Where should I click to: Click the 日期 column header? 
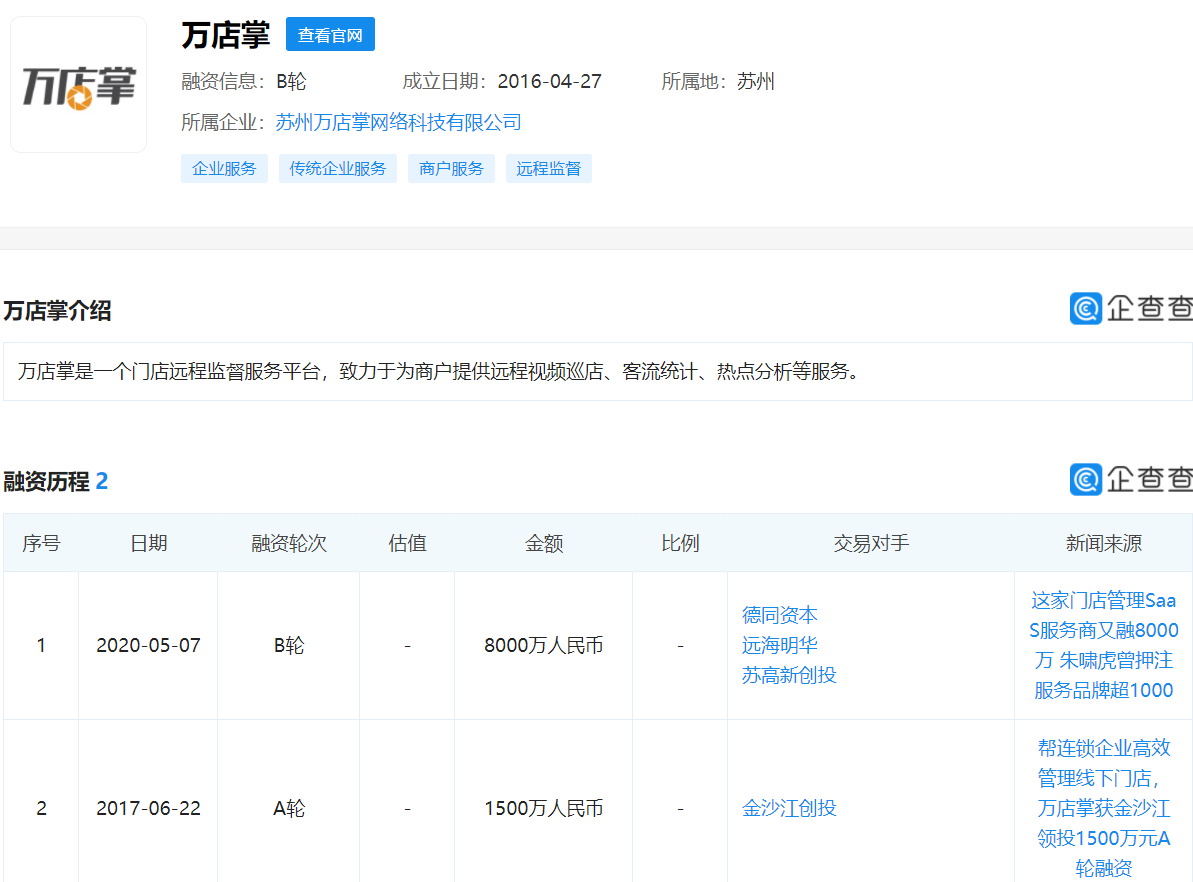pyautogui.click(x=147, y=542)
